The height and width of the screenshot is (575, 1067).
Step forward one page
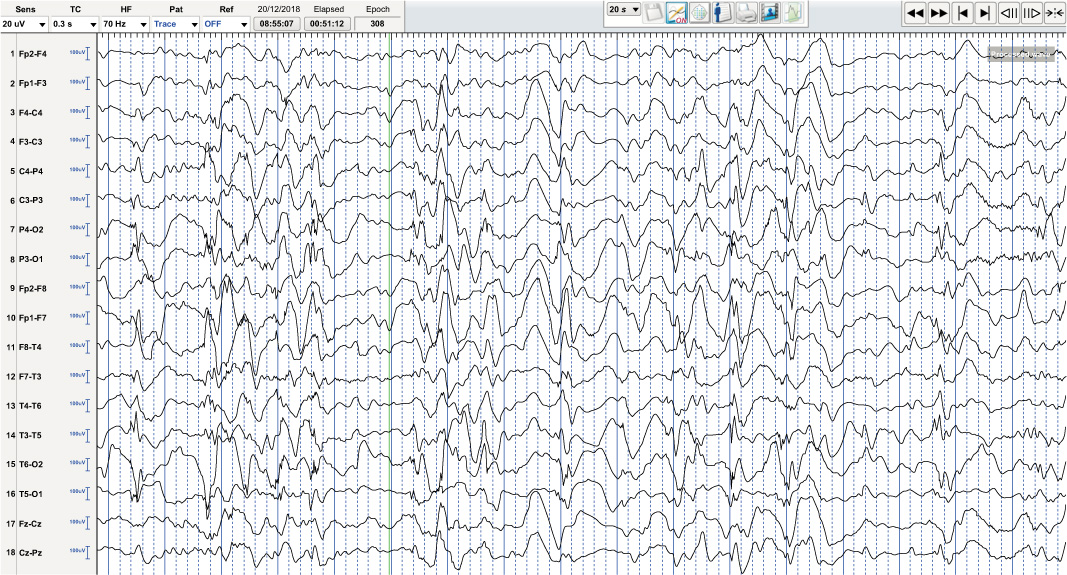tap(1031, 13)
